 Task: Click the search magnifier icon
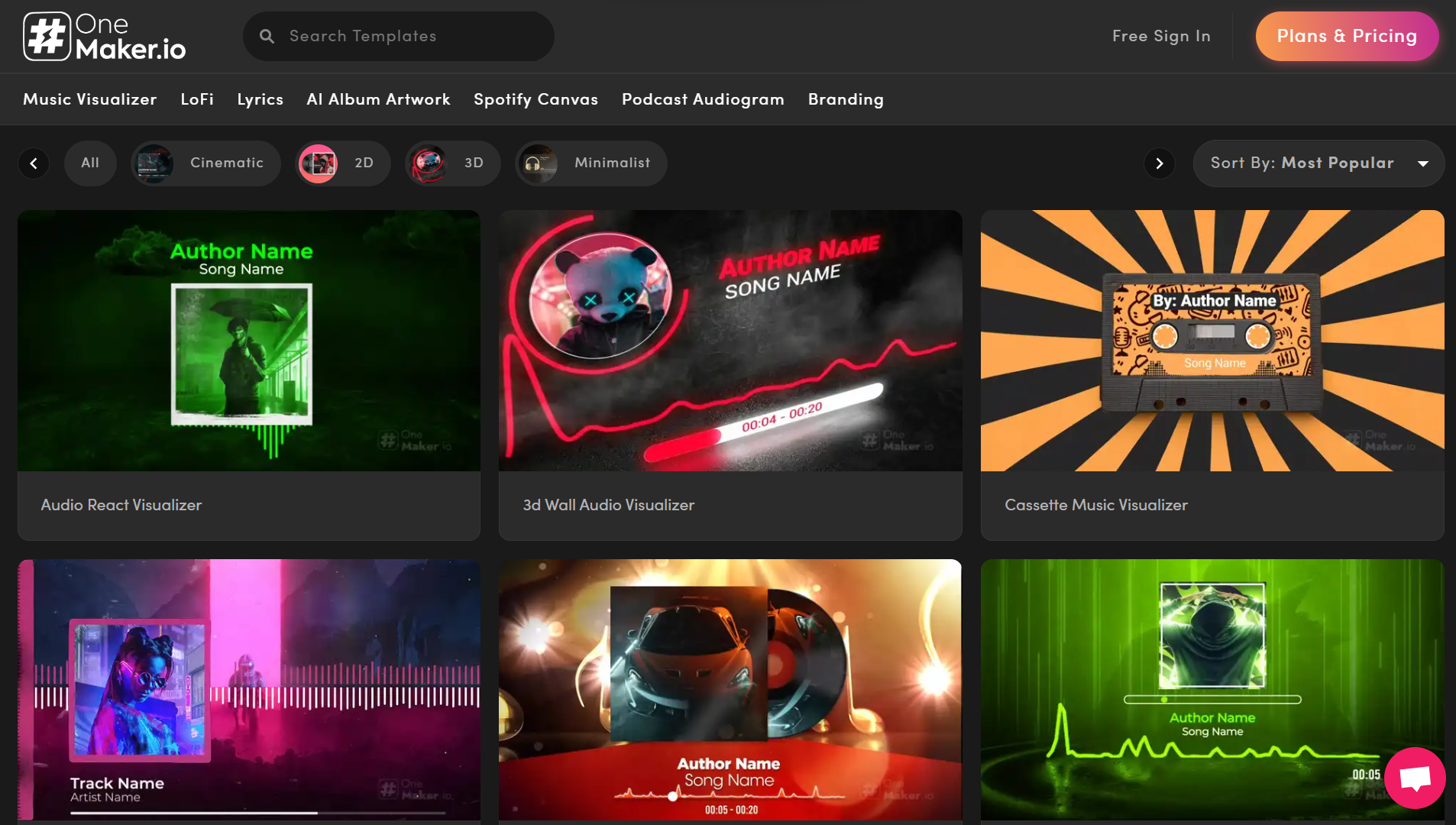click(267, 36)
